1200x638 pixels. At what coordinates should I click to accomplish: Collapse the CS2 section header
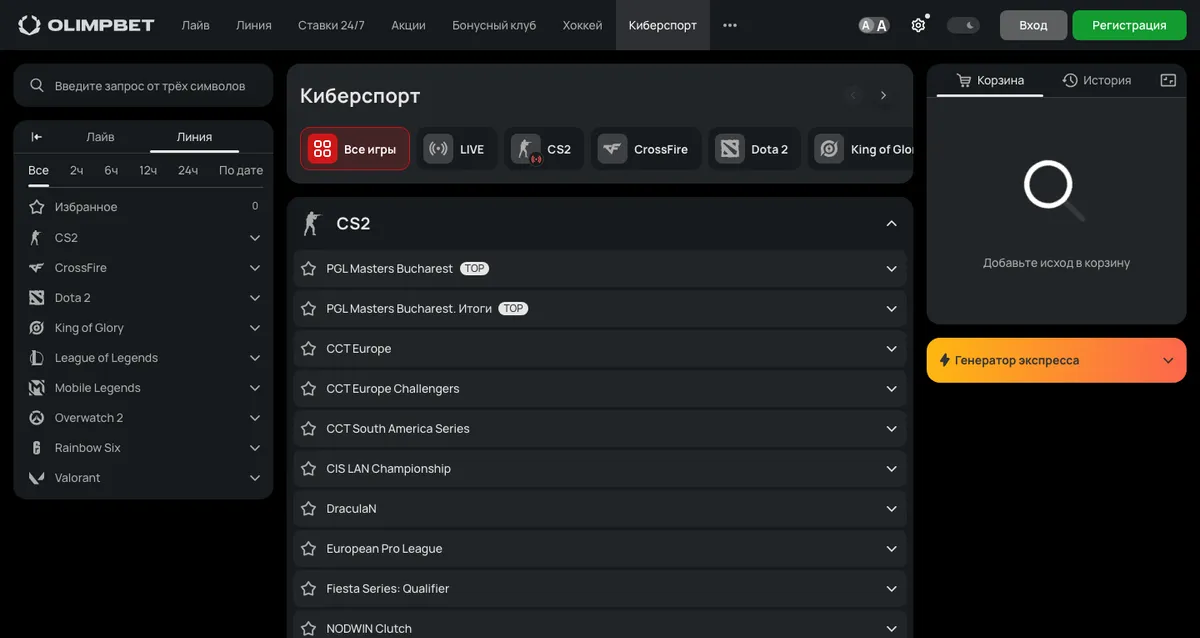click(892, 224)
